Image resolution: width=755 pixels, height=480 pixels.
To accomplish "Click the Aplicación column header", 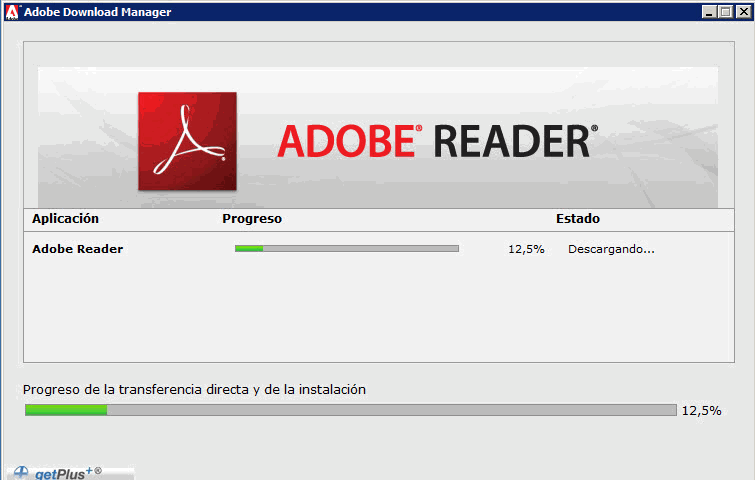I will coord(65,219).
